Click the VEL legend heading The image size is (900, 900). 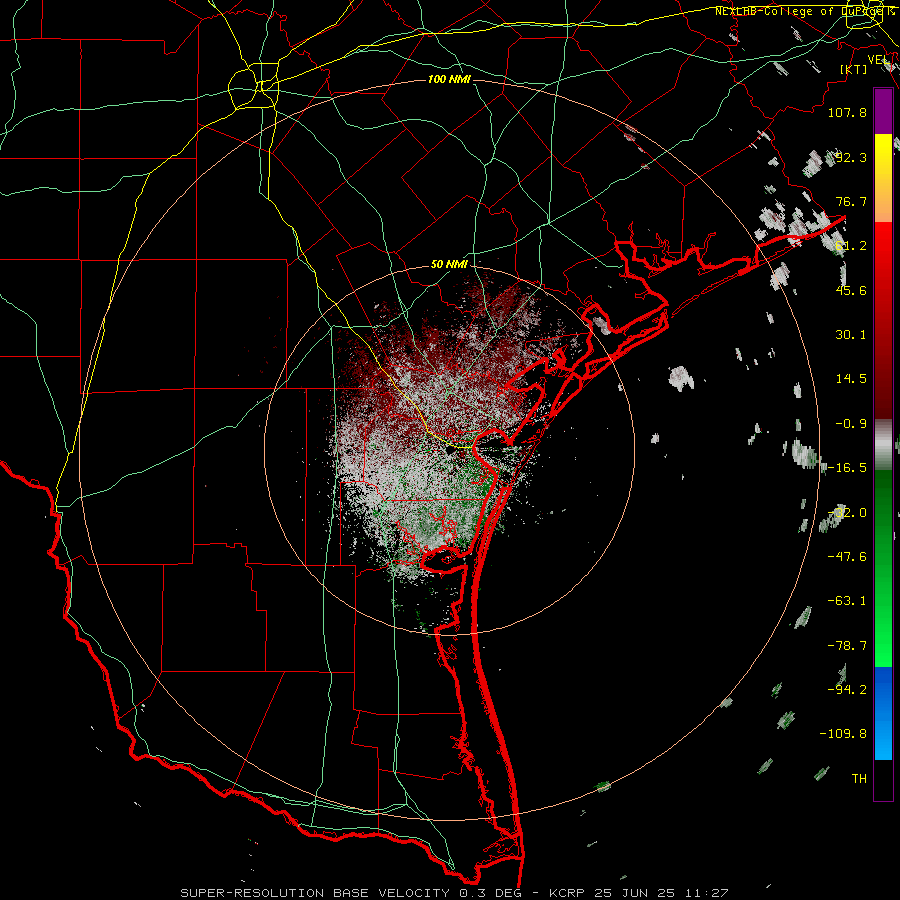coord(879,59)
